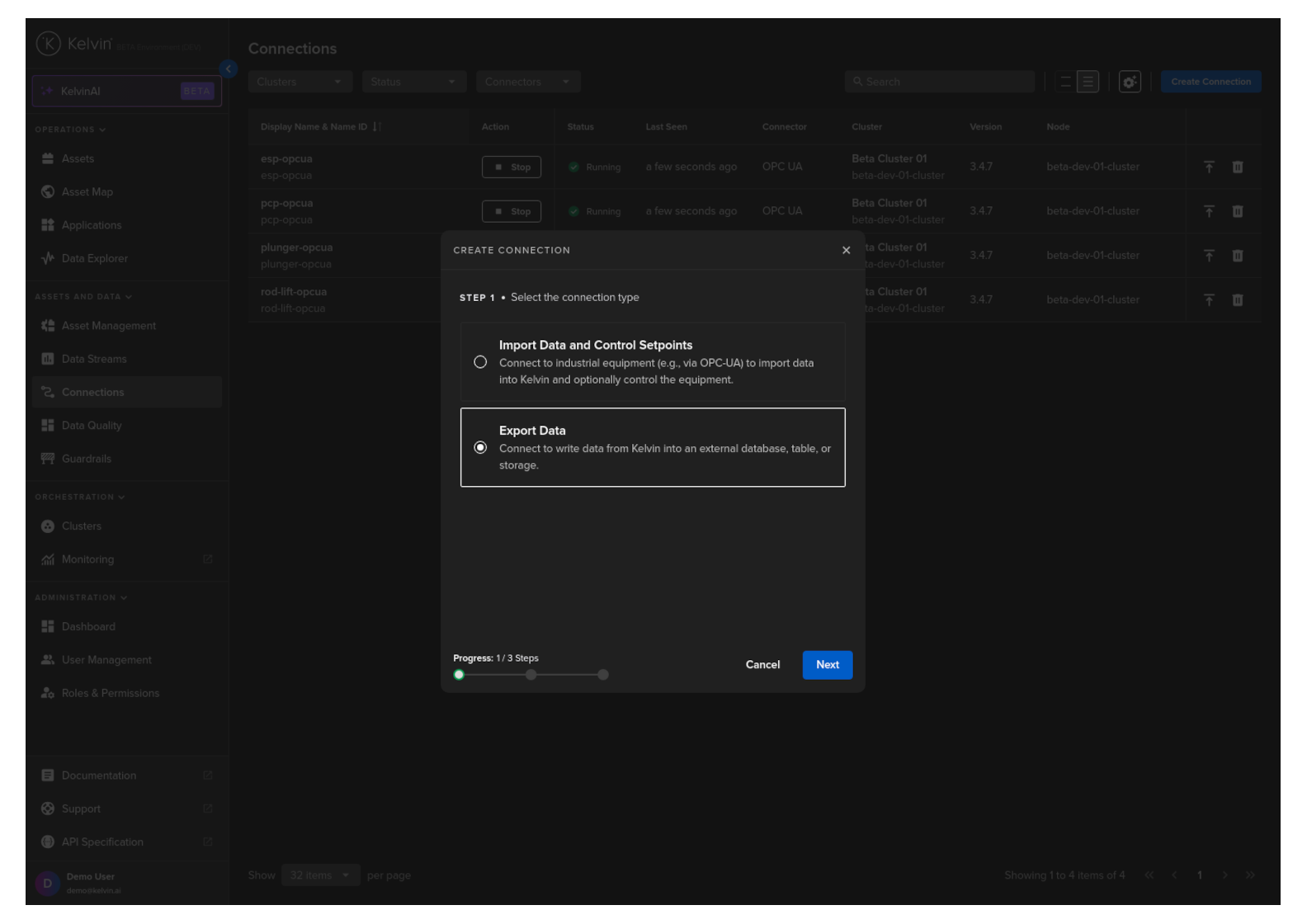The width and height of the screenshot is (1307, 924).
Task: Cancel the Create Connection dialog
Action: [762, 665]
